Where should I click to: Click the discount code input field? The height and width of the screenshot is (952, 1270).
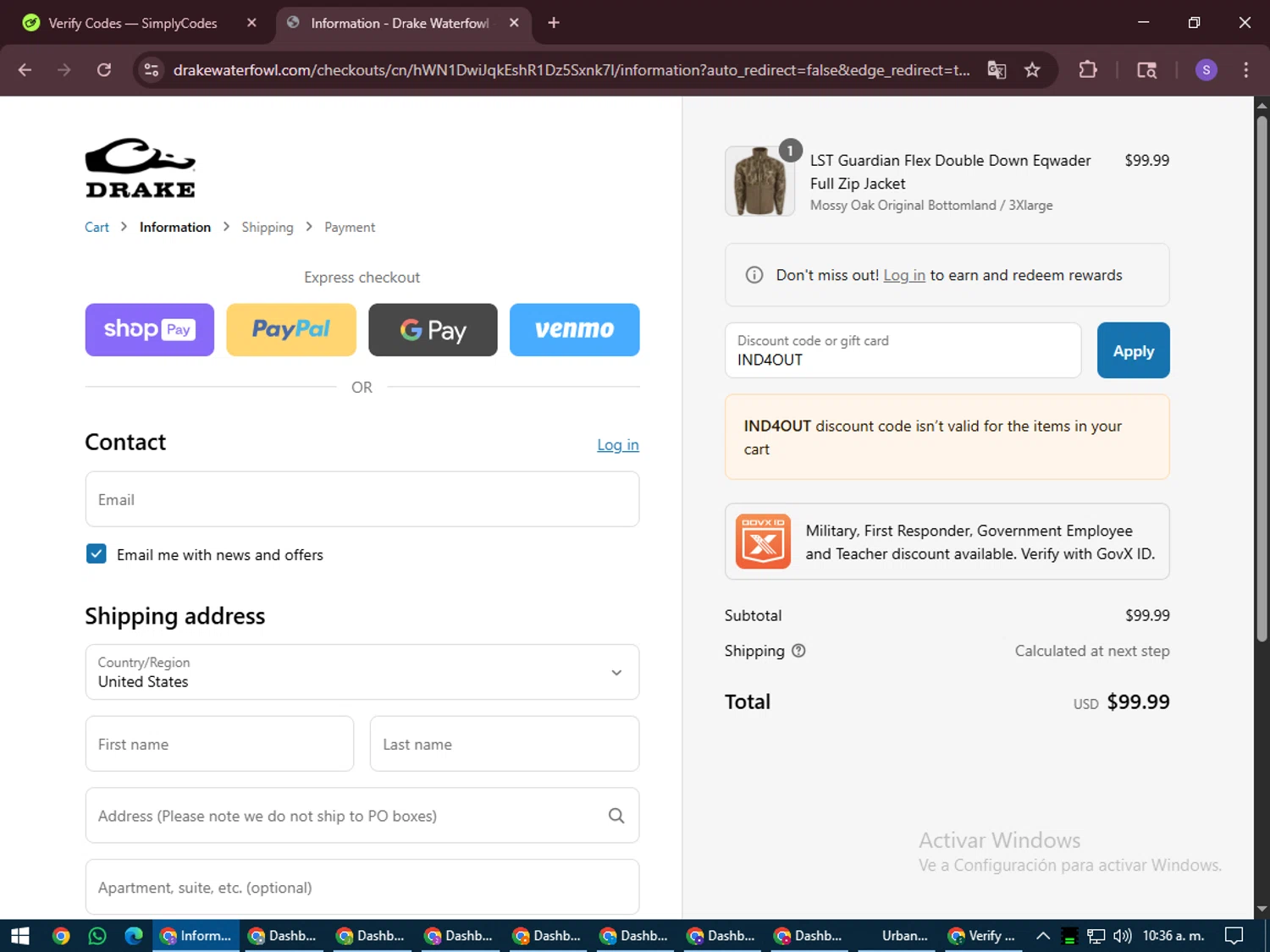pyautogui.click(x=903, y=350)
